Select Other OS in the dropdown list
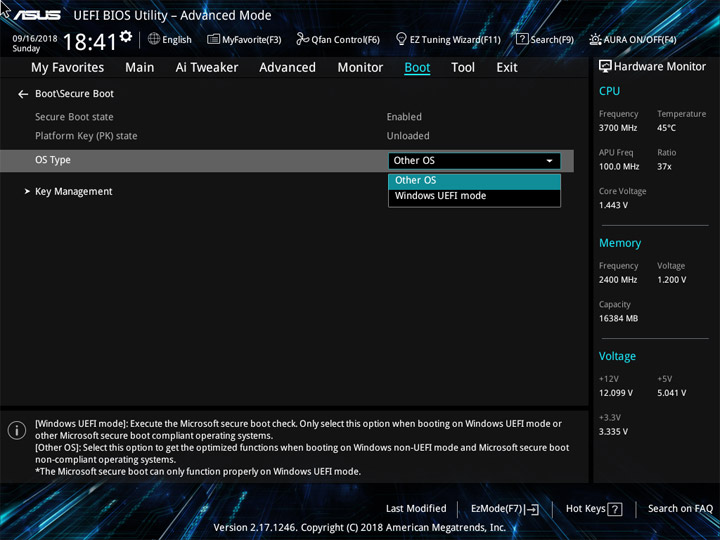The image size is (720, 540). (x=474, y=180)
